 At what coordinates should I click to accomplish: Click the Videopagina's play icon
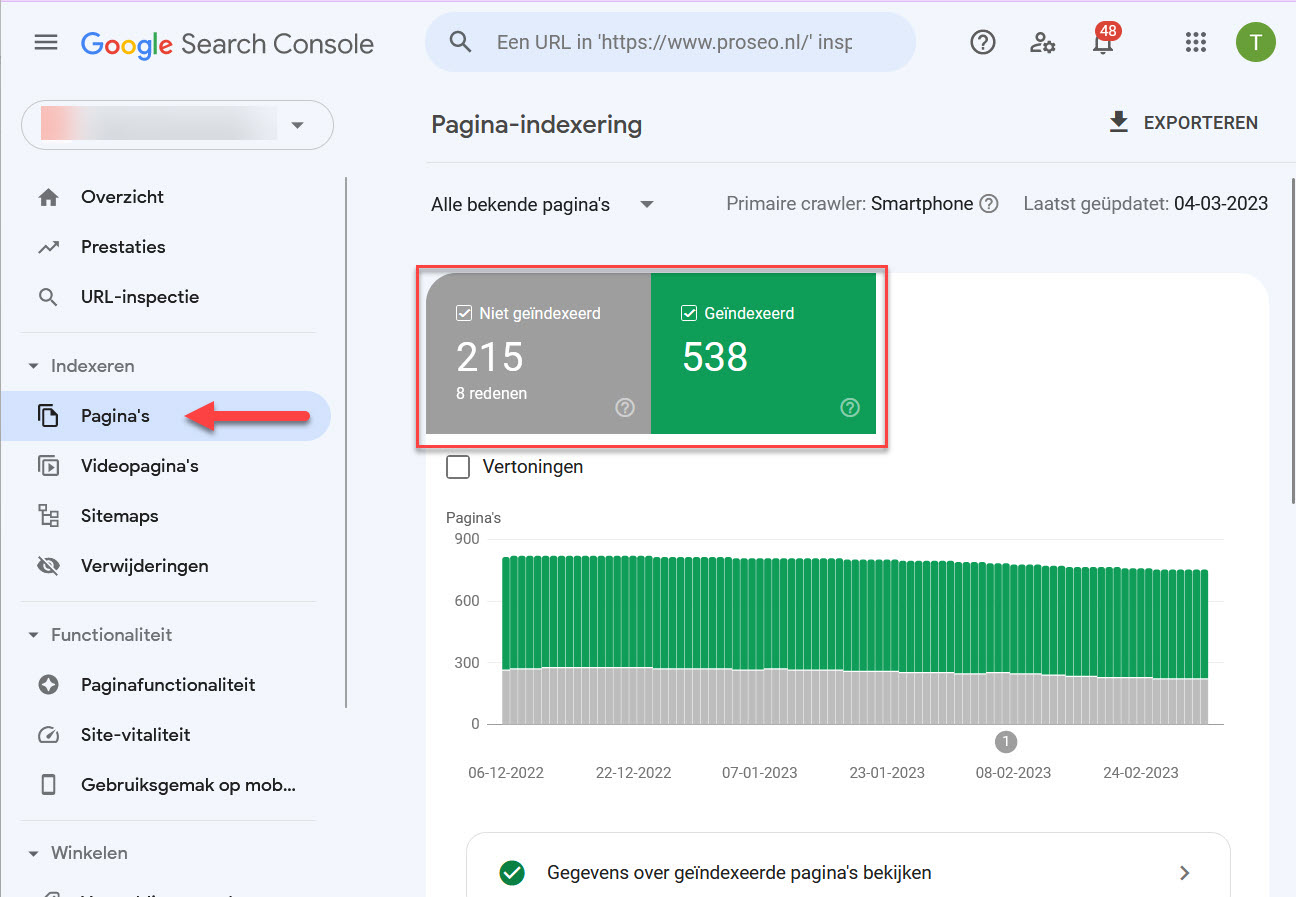(48, 466)
